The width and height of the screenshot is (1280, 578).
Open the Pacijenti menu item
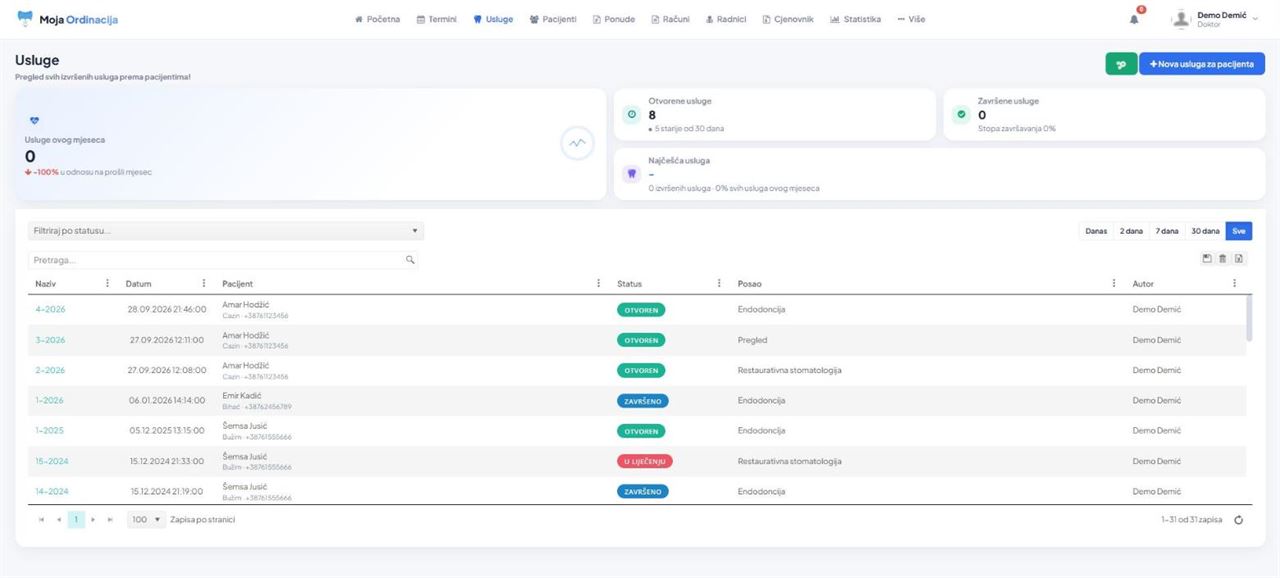[553, 19]
